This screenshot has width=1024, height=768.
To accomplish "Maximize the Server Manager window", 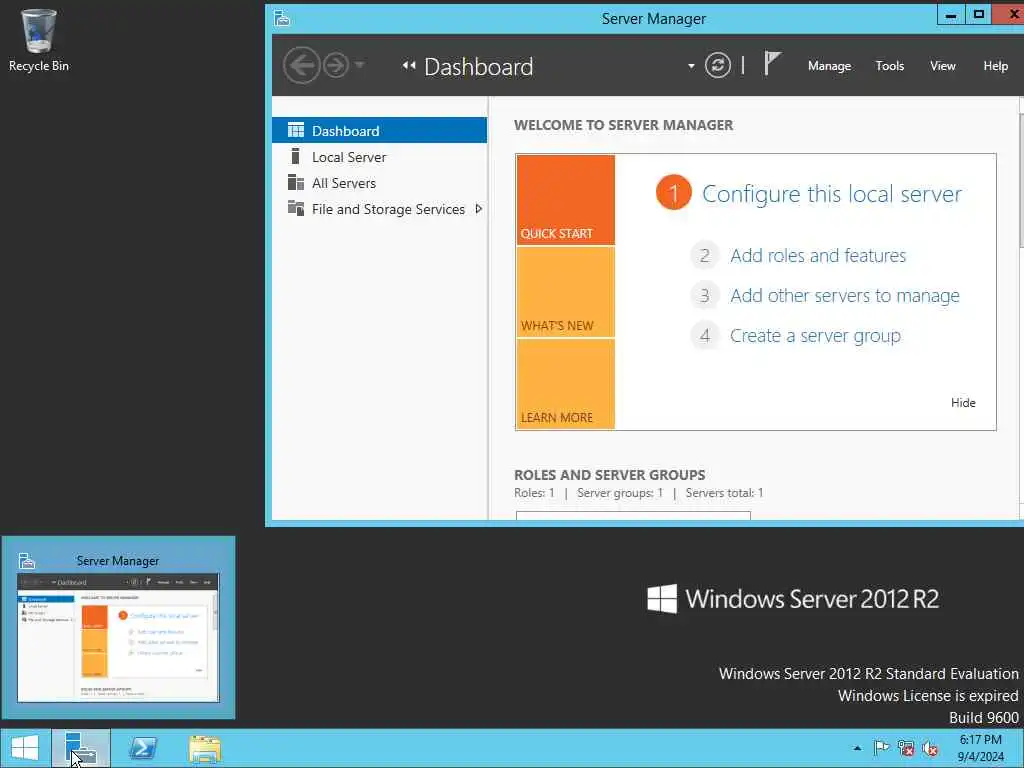I will [978, 14].
